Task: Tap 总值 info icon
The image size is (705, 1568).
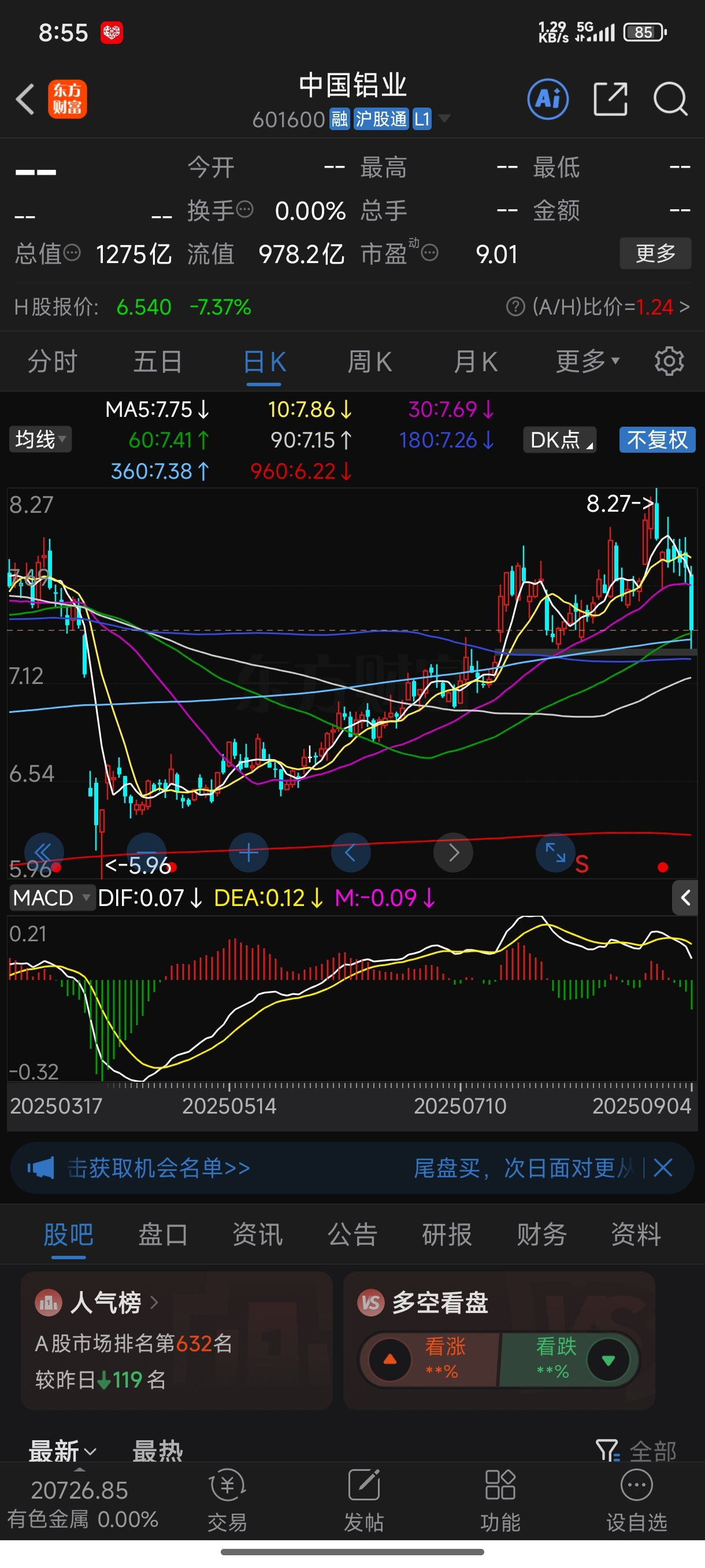Action: tap(72, 252)
